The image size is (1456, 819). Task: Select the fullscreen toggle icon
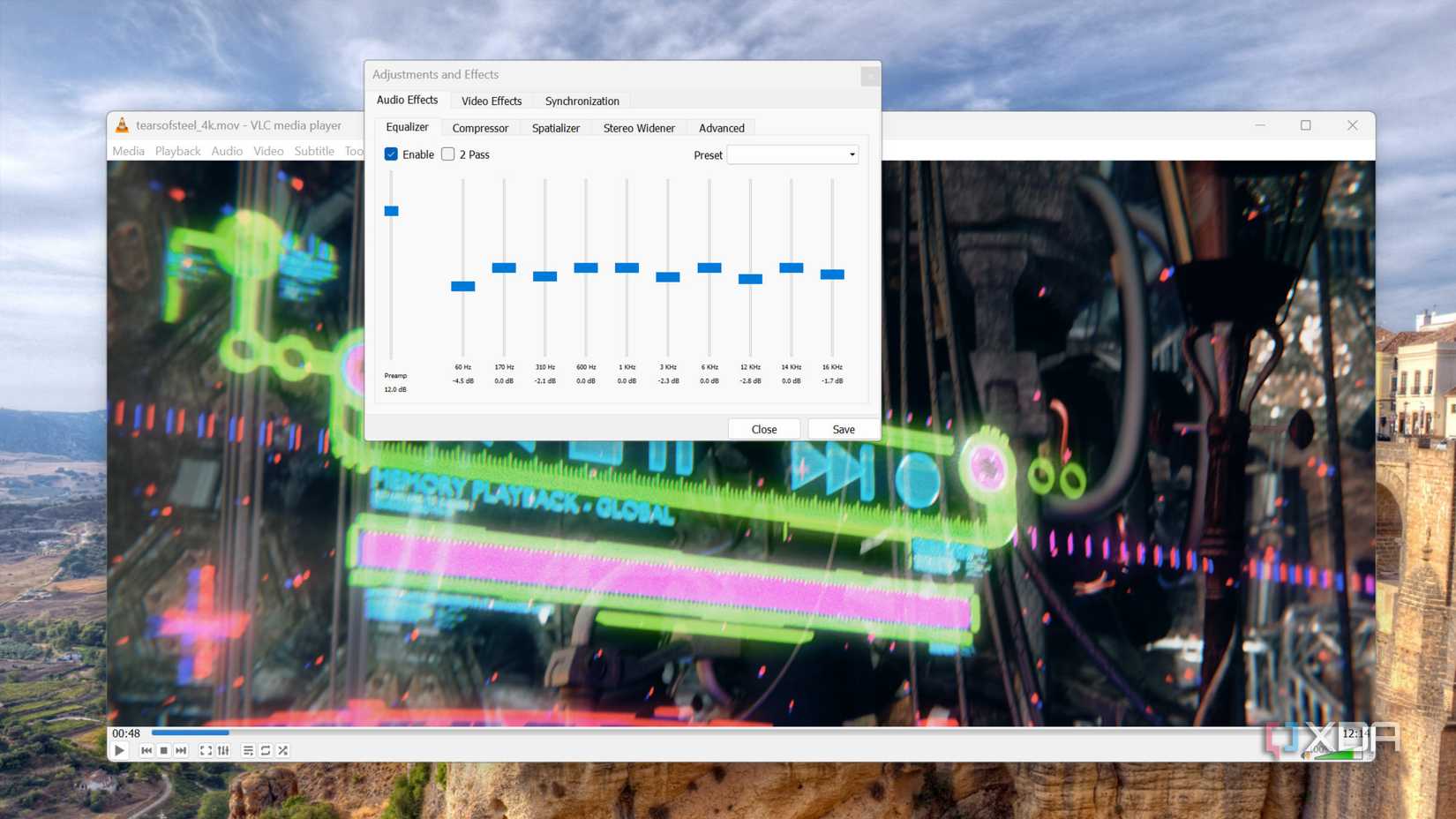coord(206,750)
